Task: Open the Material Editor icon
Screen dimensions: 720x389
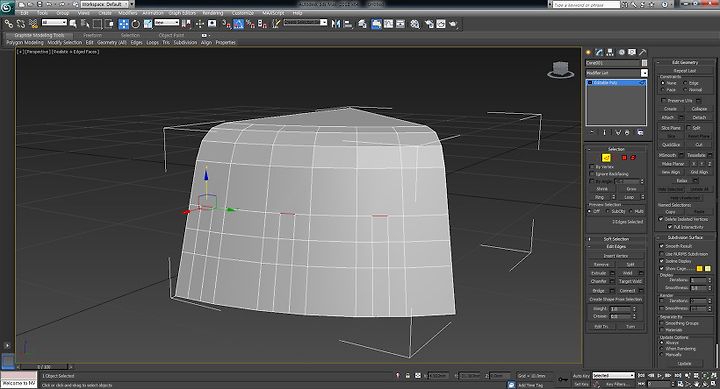Action: coord(415,24)
